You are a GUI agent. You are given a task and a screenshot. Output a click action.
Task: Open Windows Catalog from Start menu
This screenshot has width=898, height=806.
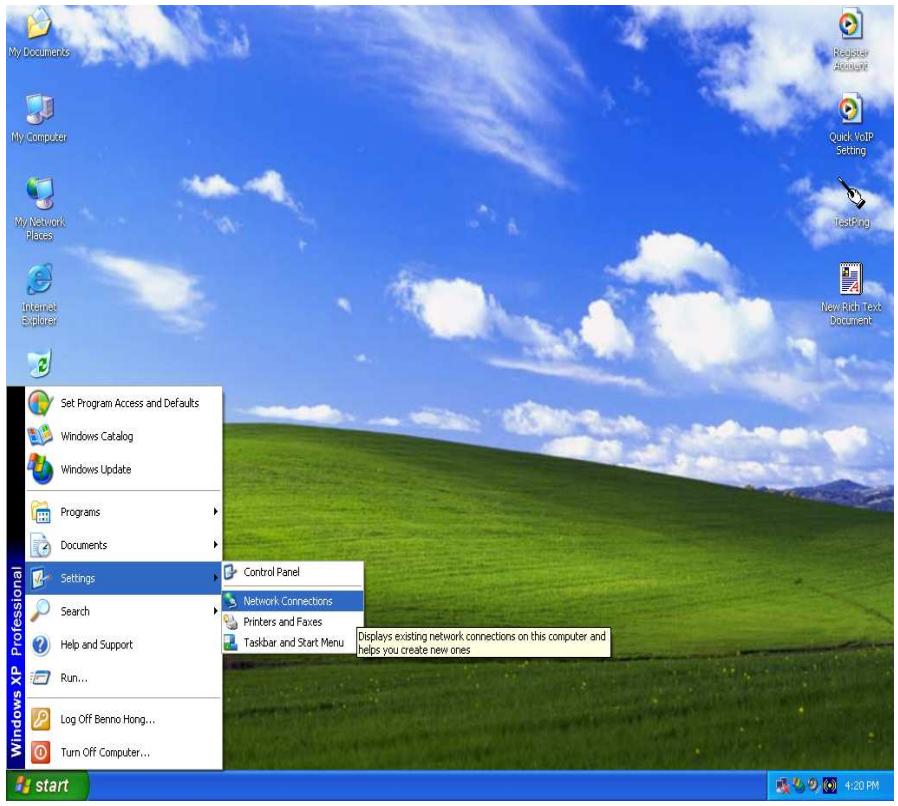tap(124, 436)
